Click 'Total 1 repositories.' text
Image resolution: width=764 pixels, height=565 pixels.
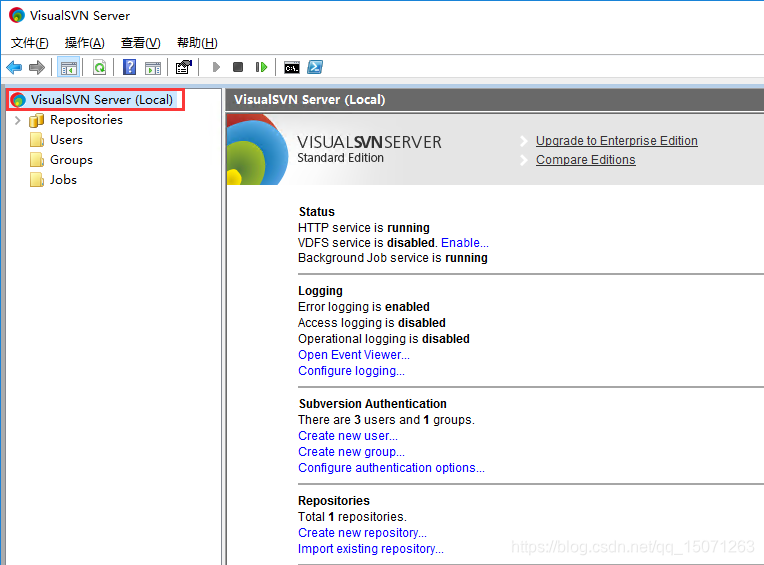pyautogui.click(x=352, y=516)
